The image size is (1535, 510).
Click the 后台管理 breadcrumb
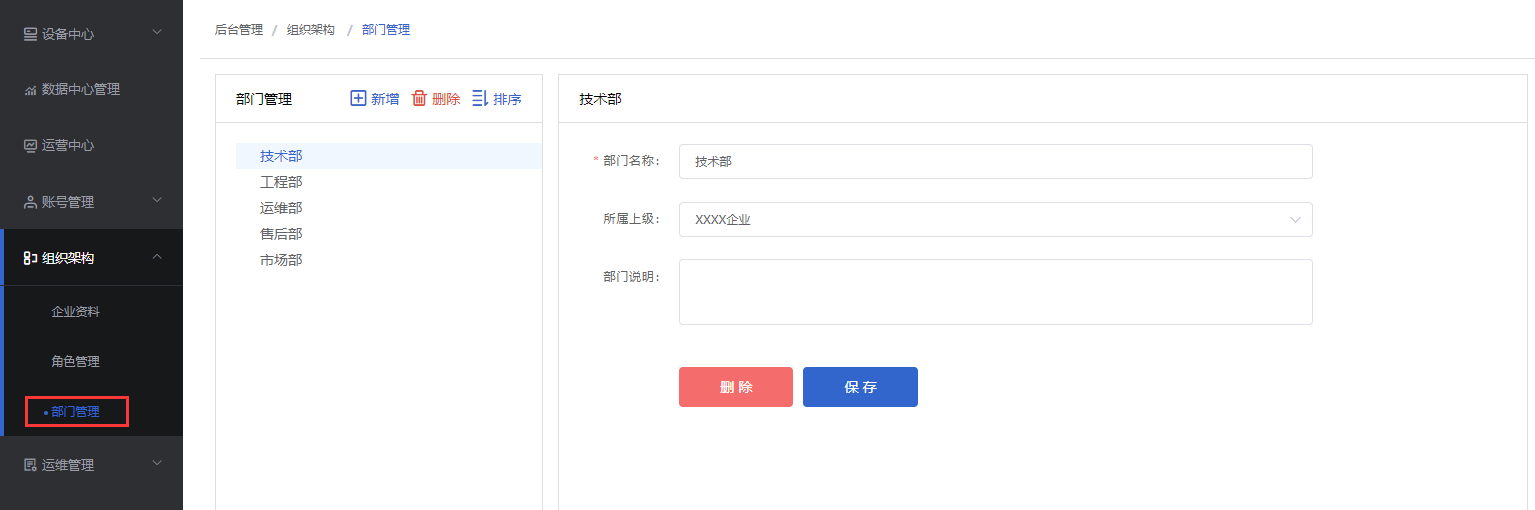pos(239,30)
